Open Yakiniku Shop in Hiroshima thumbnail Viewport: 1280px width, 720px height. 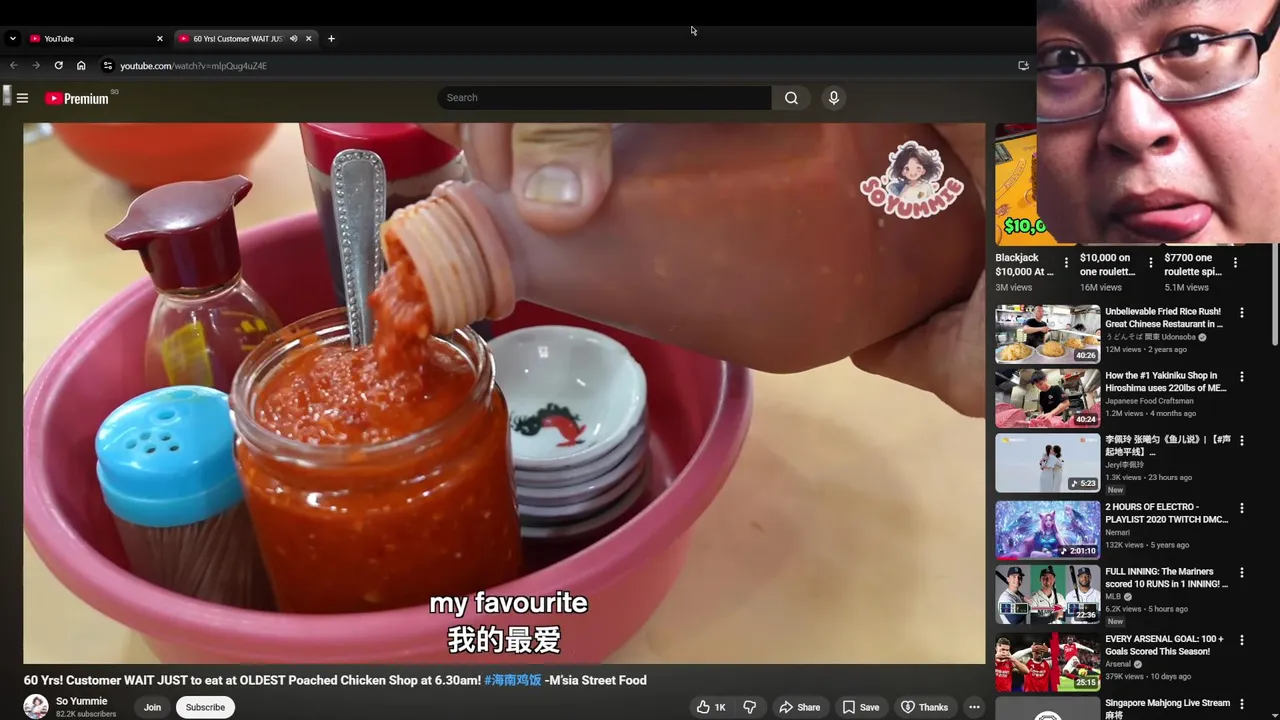[x=1047, y=398]
